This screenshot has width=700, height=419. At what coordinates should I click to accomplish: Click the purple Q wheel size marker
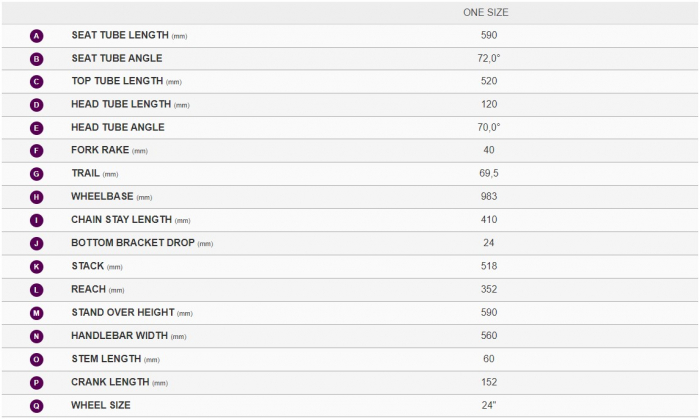pos(37,406)
